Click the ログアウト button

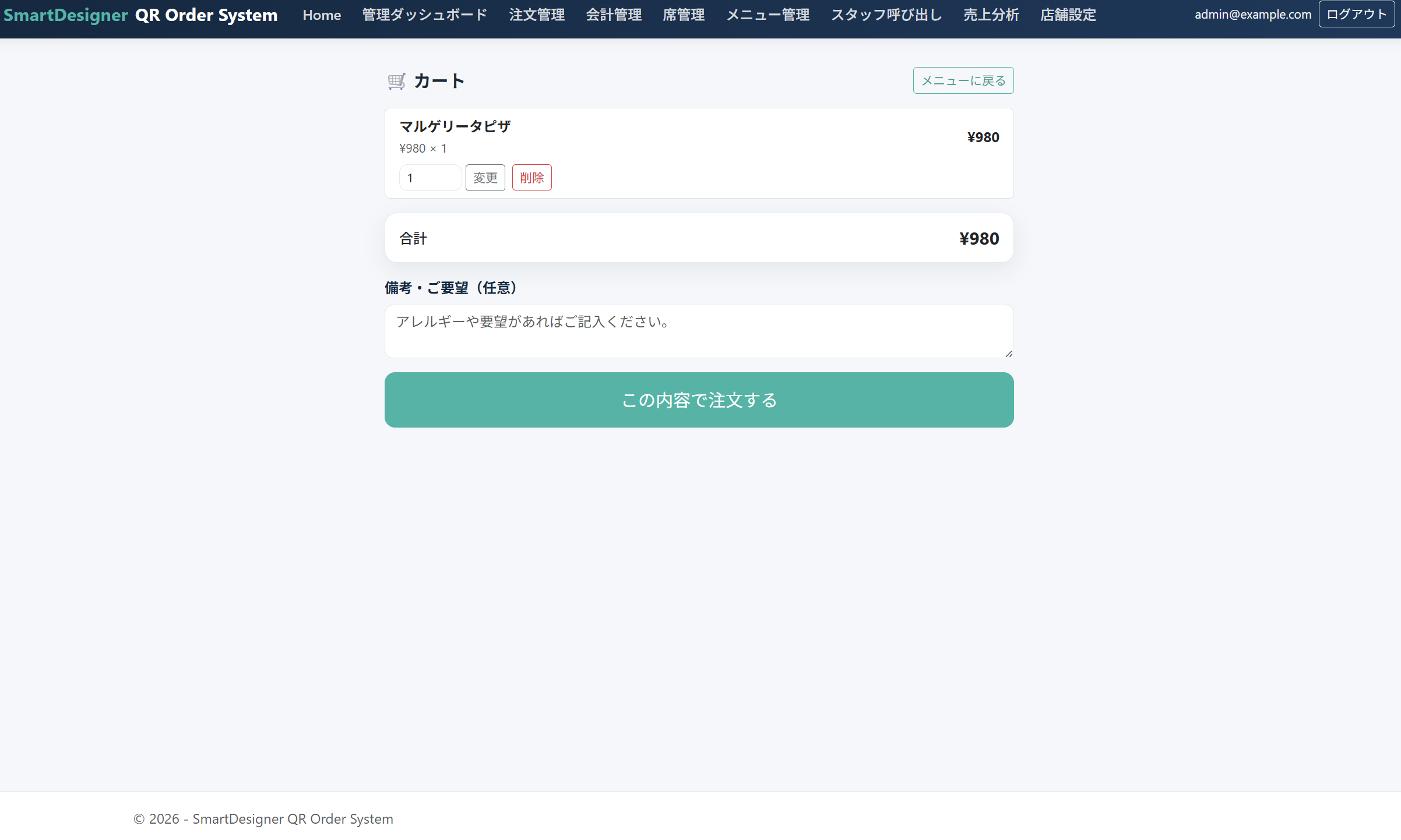1357,15
